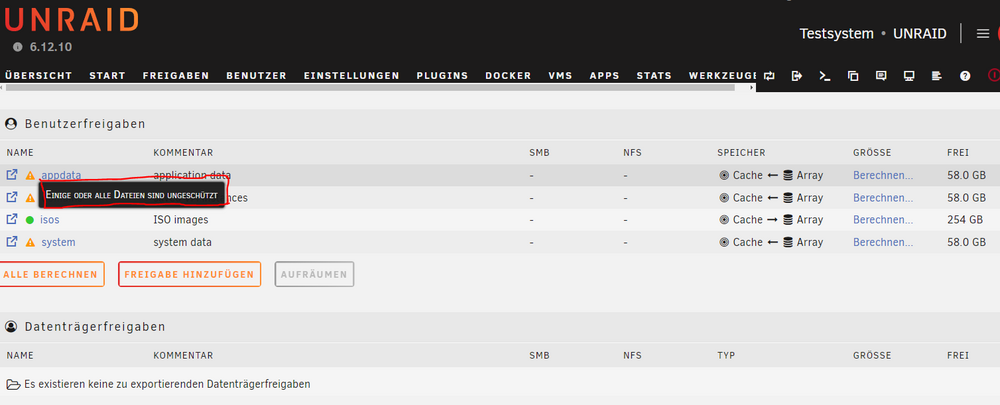The height and width of the screenshot is (405, 1000).
Task: Click the SPEICHER column header
Action: tap(741, 152)
